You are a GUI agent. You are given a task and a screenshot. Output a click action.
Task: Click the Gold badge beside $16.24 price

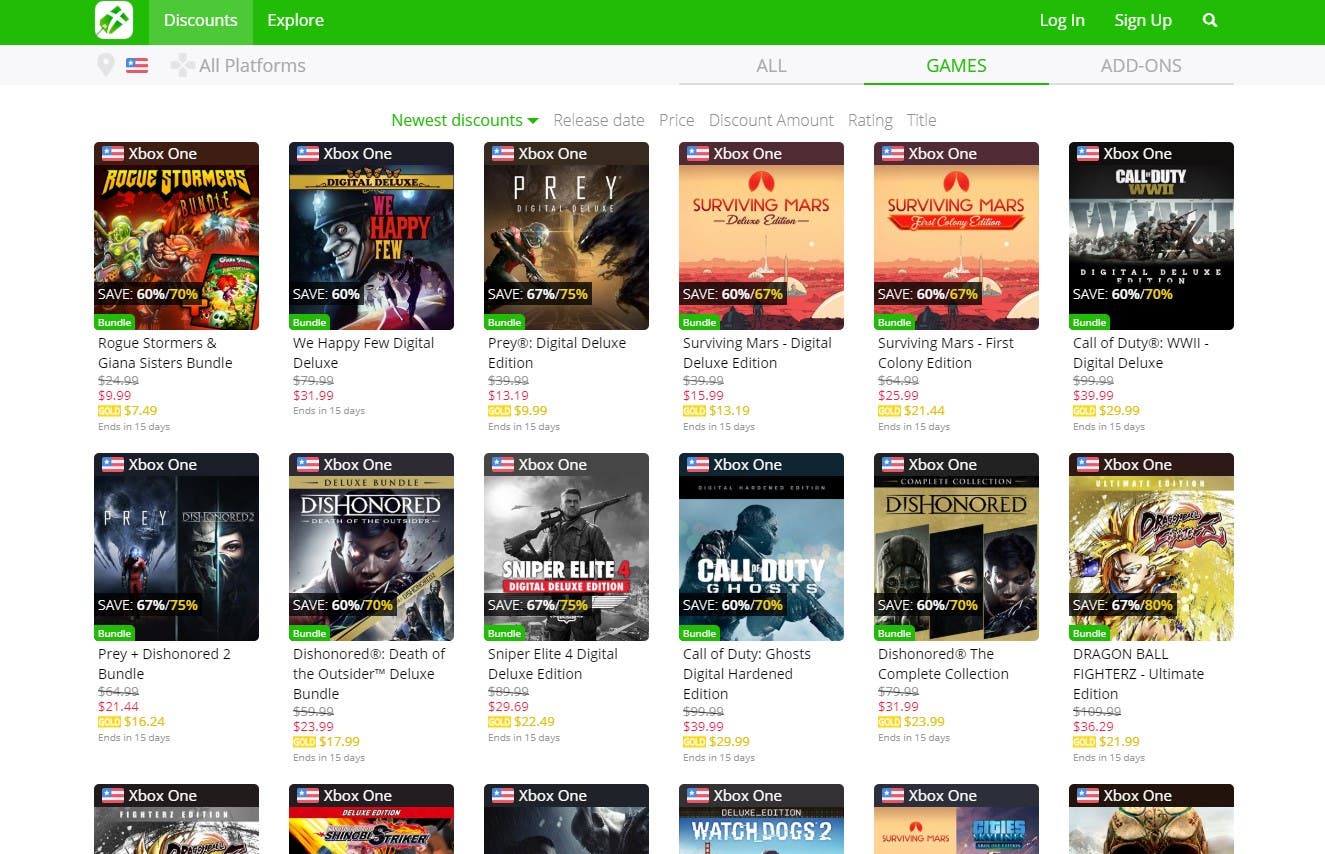tap(109, 722)
